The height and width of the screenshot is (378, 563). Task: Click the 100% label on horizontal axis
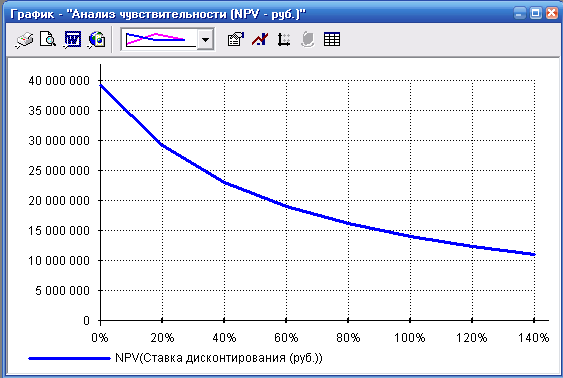pos(410,338)
